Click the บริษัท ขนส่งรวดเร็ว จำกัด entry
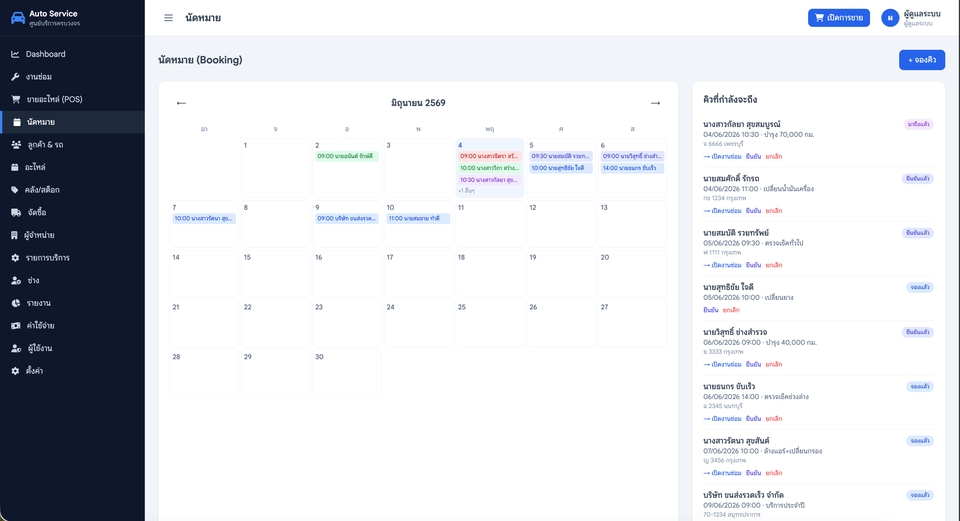This screenshot has height=521, width=960. pos(818,506)
